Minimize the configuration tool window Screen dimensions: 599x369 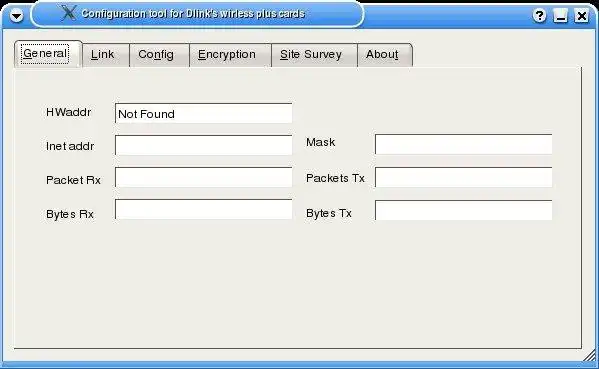pyautogui.click(x=560, y=16)
